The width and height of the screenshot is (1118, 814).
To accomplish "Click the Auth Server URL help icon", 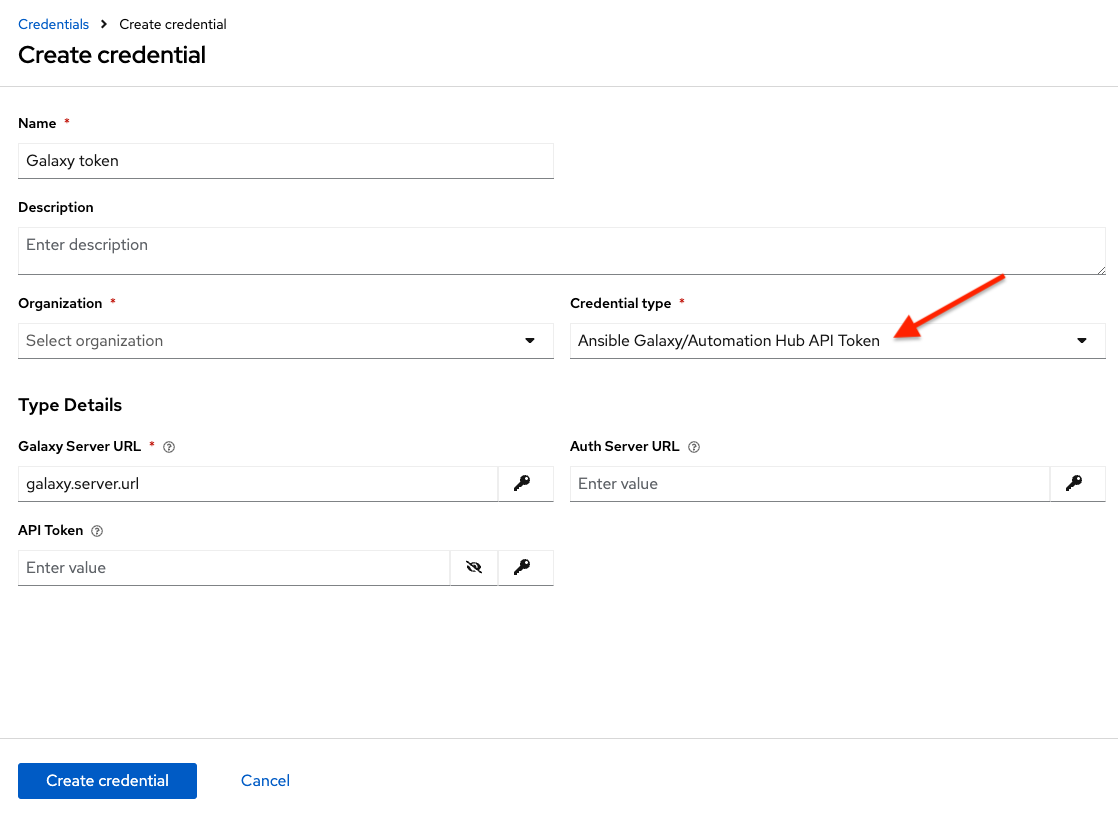I will click(x=694, y=447).
